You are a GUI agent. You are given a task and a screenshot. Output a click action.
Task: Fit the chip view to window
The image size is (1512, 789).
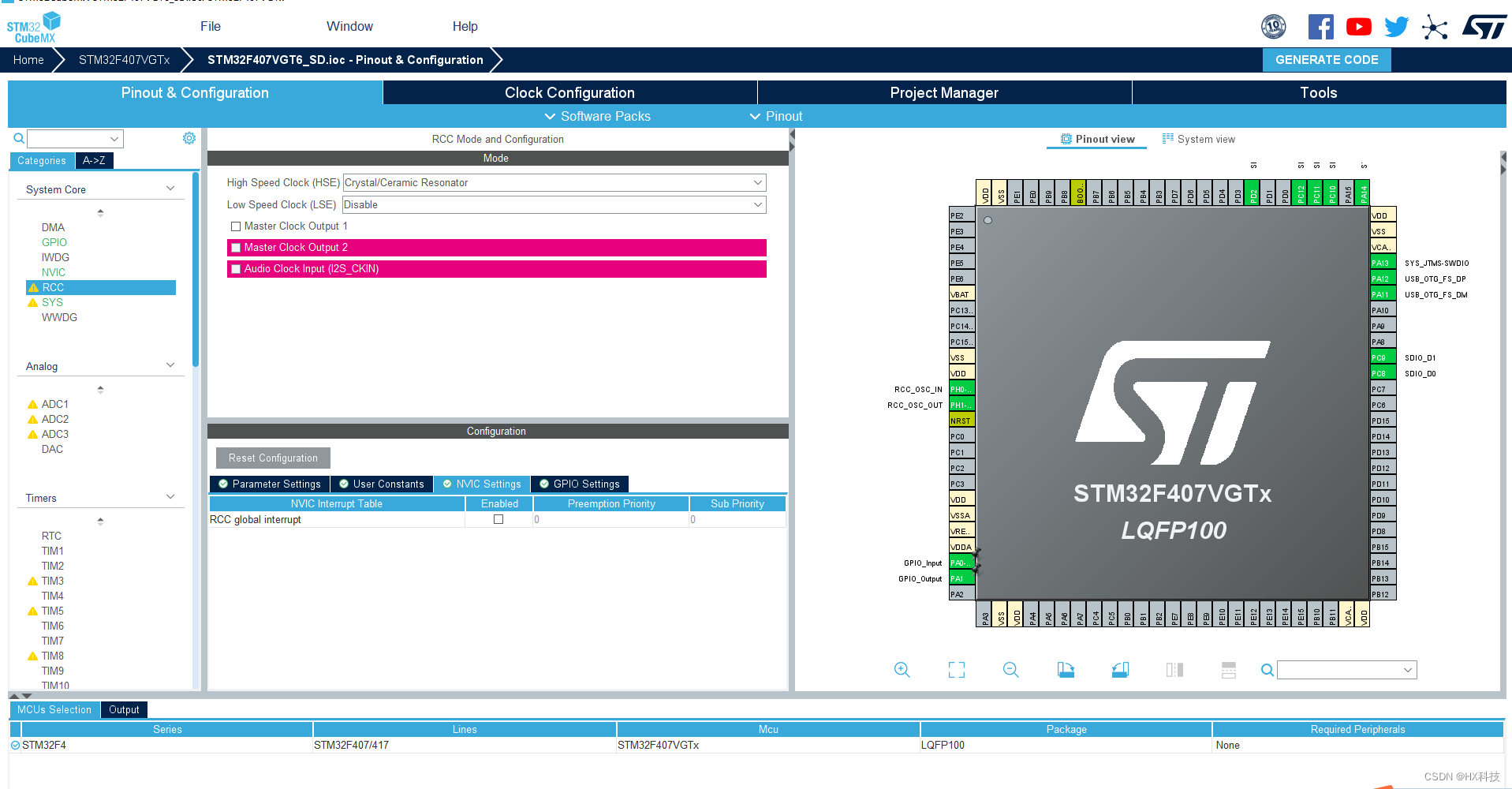(957, 670)
